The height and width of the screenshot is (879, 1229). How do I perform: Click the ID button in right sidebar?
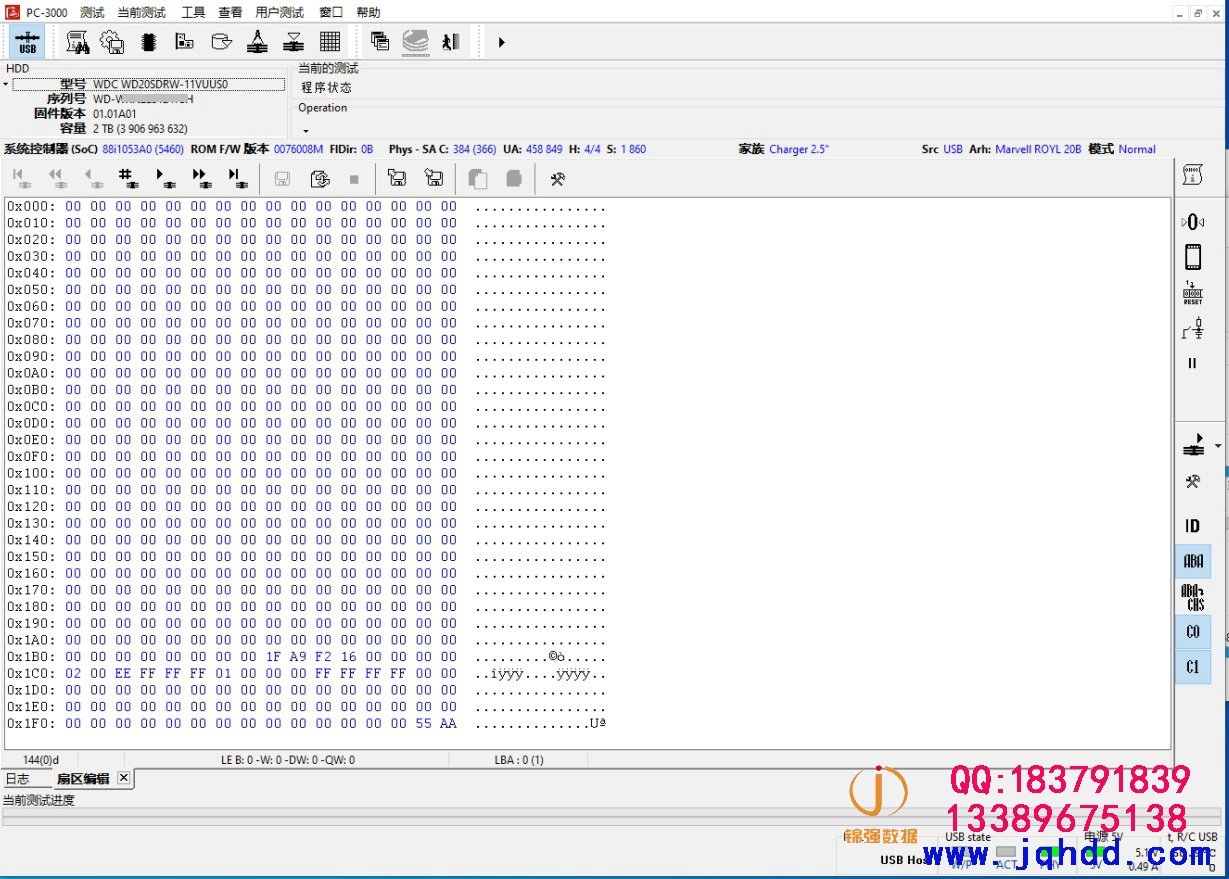[x=1192, y=526]
